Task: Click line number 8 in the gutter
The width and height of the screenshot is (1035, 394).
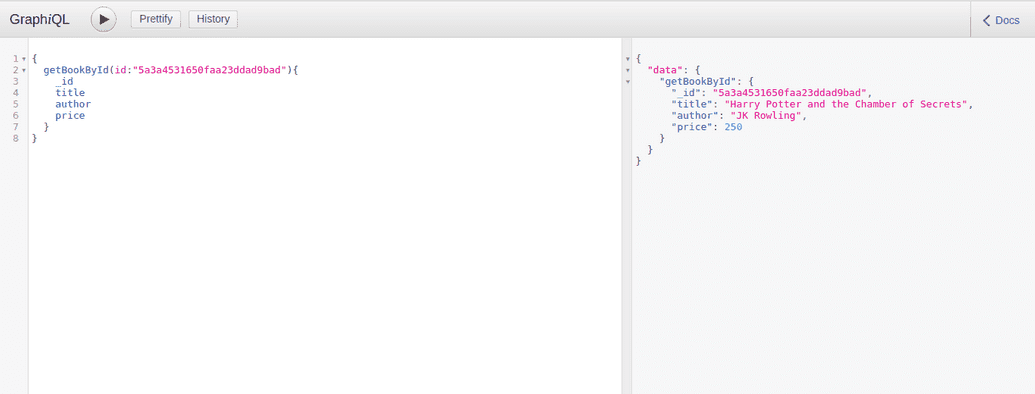Action: 15,138
